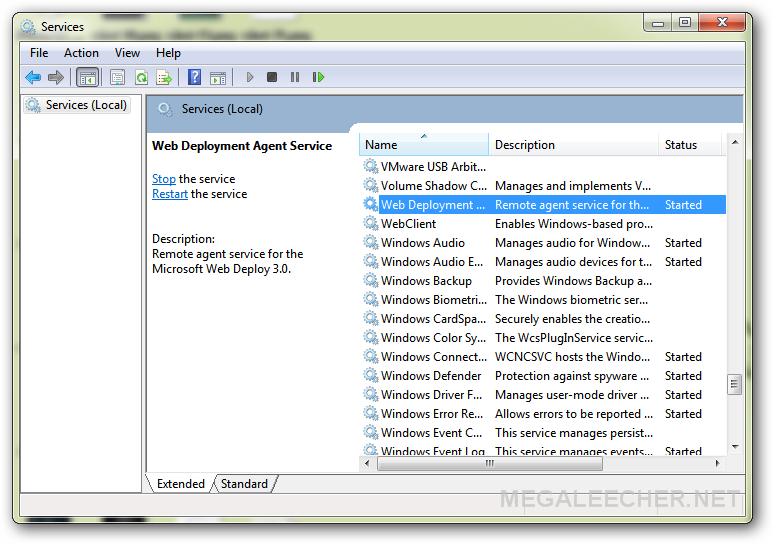Switch to the Standard tab
This screenshot has width=773, height=544.
click(x=244, y=484)
